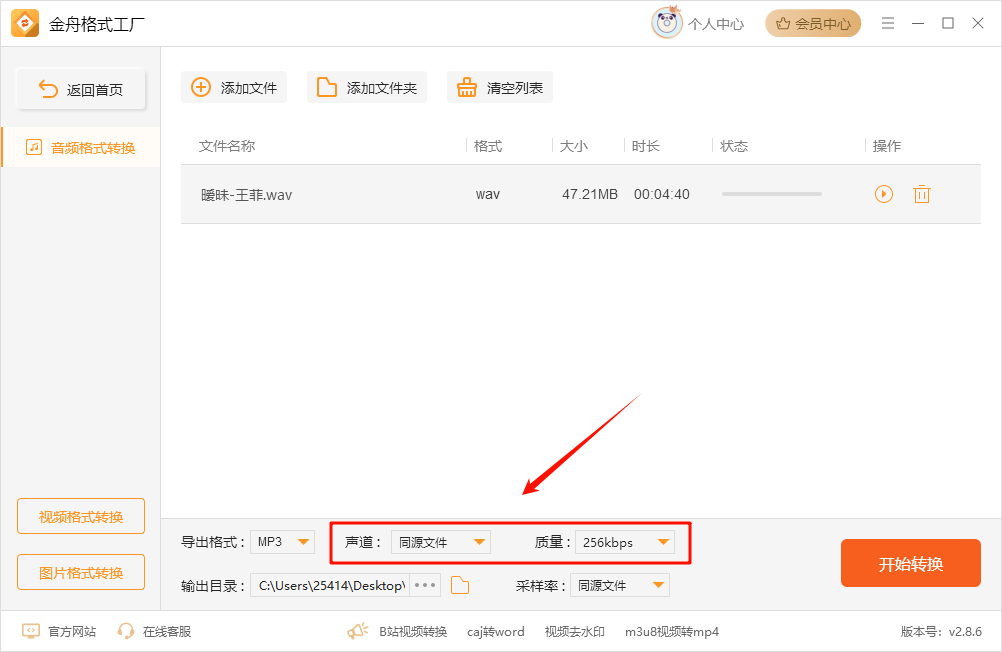Open the hamburger menu icon in title bar
The width and height of the screenshot is (1002, 652).
click(x=888, y=23)
